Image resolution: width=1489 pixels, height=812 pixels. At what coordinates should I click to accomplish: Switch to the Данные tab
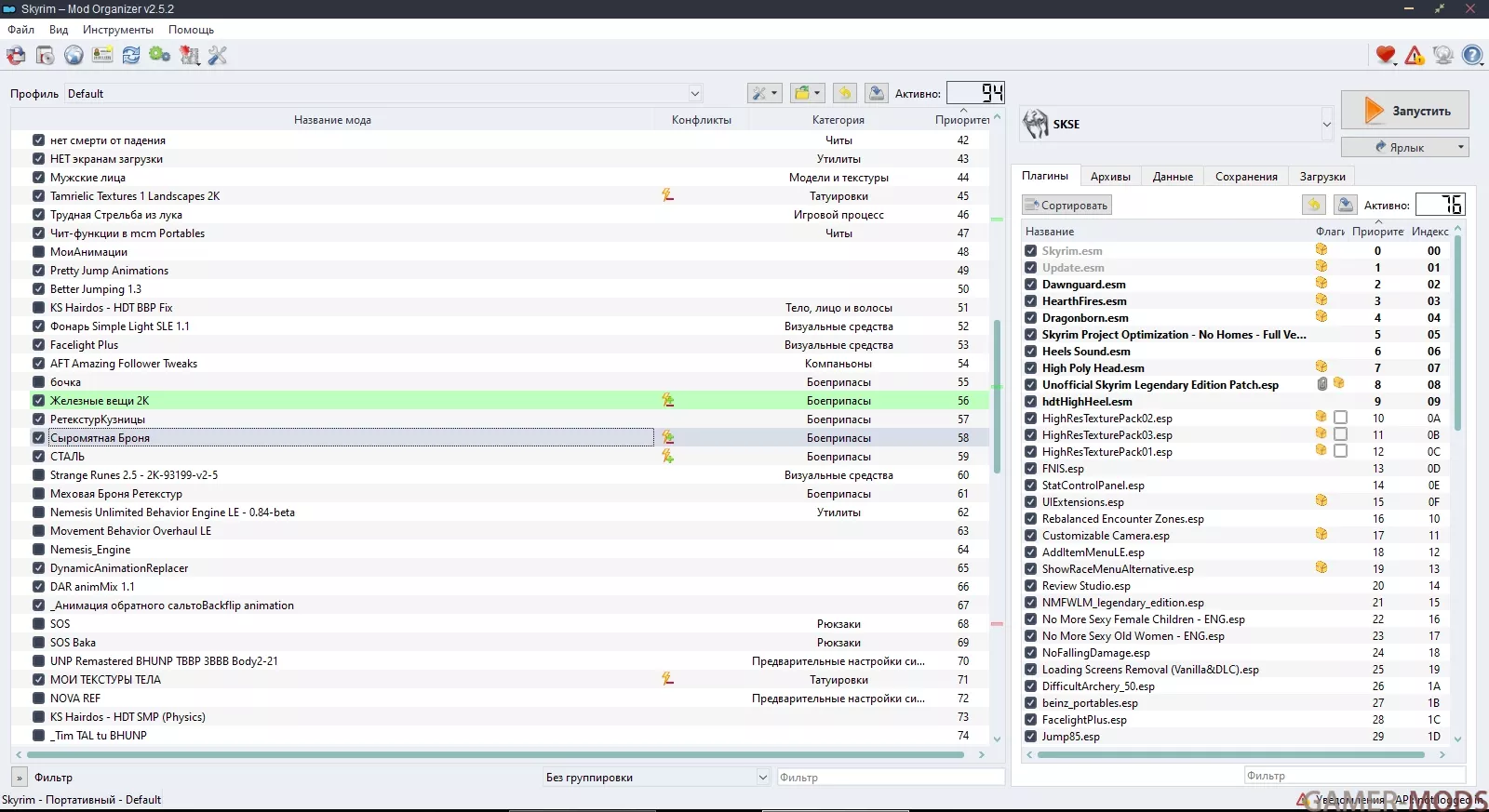click(x=1173, y=177)
